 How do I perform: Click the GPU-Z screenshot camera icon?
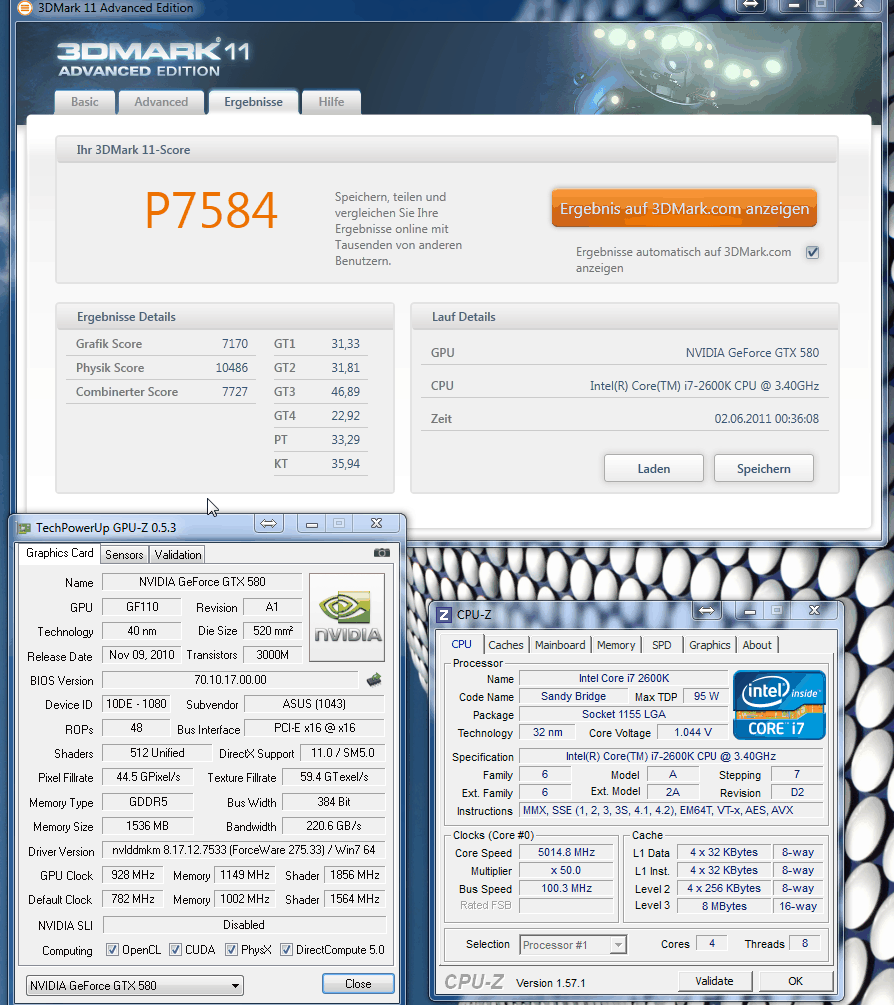tap(381, 552)
